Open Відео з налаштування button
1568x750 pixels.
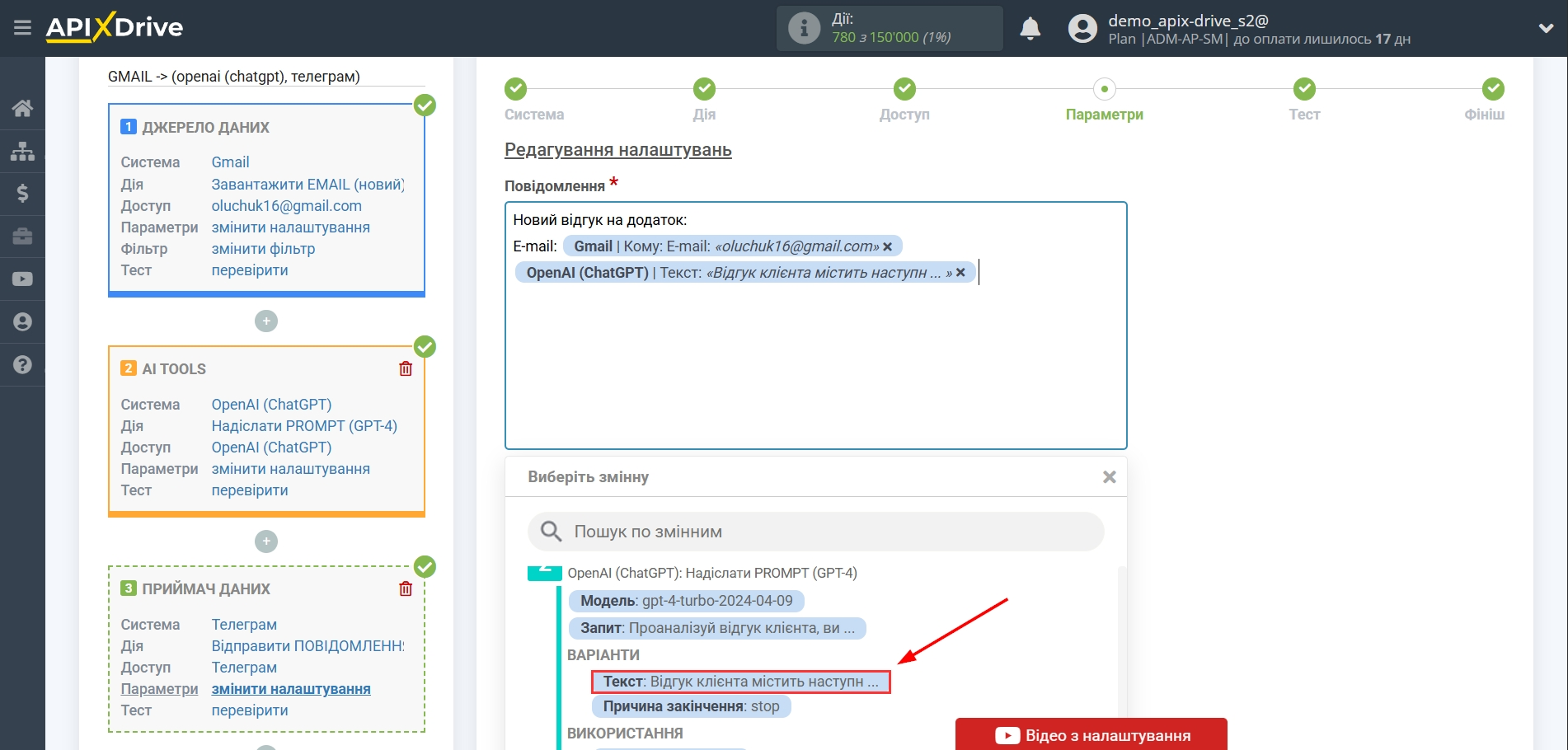click(1091, 735)
